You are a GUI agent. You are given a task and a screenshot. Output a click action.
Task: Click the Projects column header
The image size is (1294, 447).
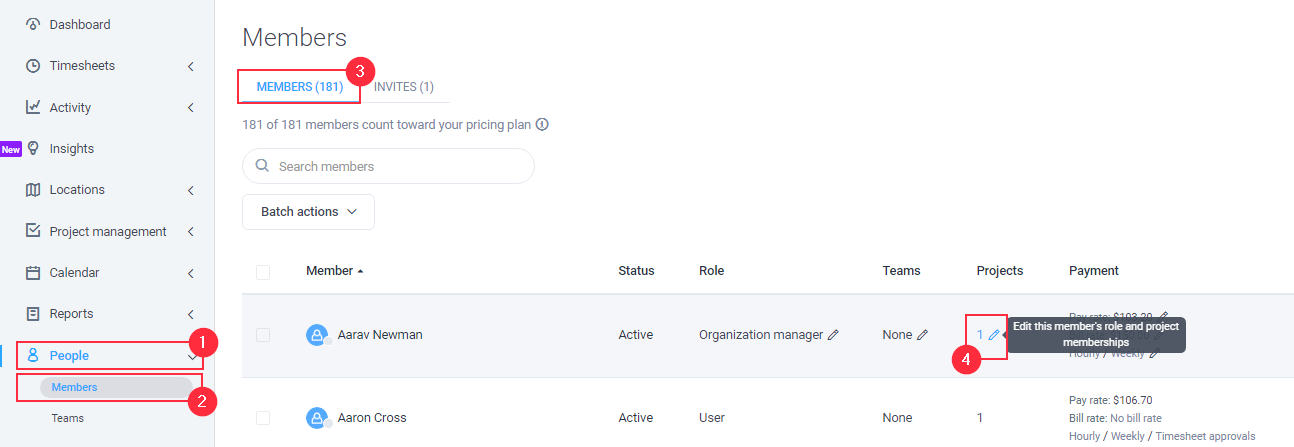[1000, 271]
